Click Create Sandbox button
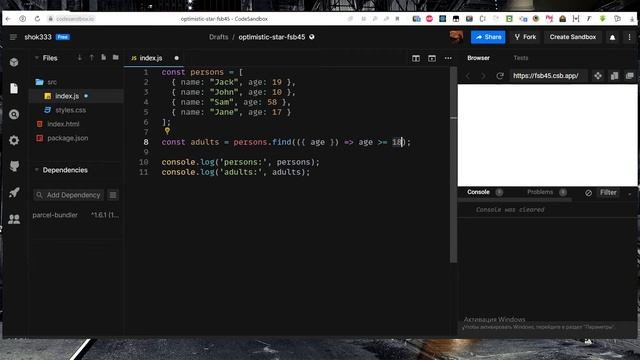The image size is (640, 360). tap(573, 37)
